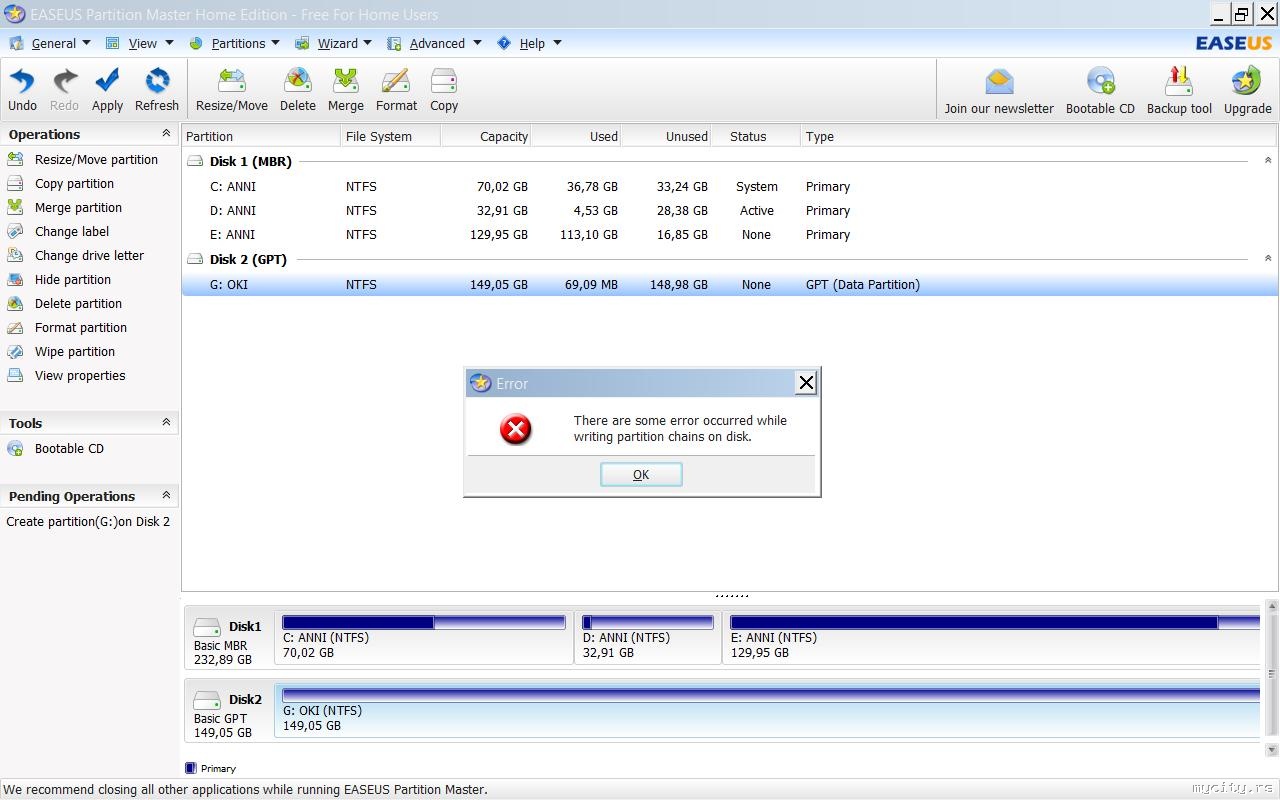This screenshot has width=1280, height=800.
Task: Collapse the Disk 1 (MBR) group
Action: pyautogui.click(x=1268, y=161)
